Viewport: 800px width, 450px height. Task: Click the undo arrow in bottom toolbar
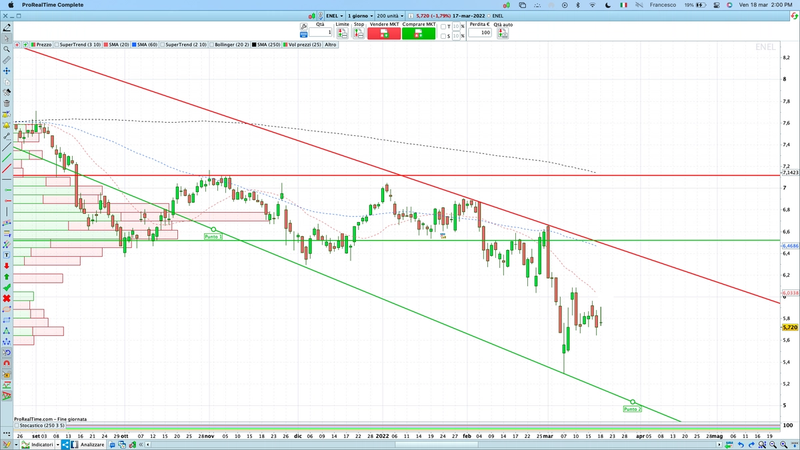(741, 445)
